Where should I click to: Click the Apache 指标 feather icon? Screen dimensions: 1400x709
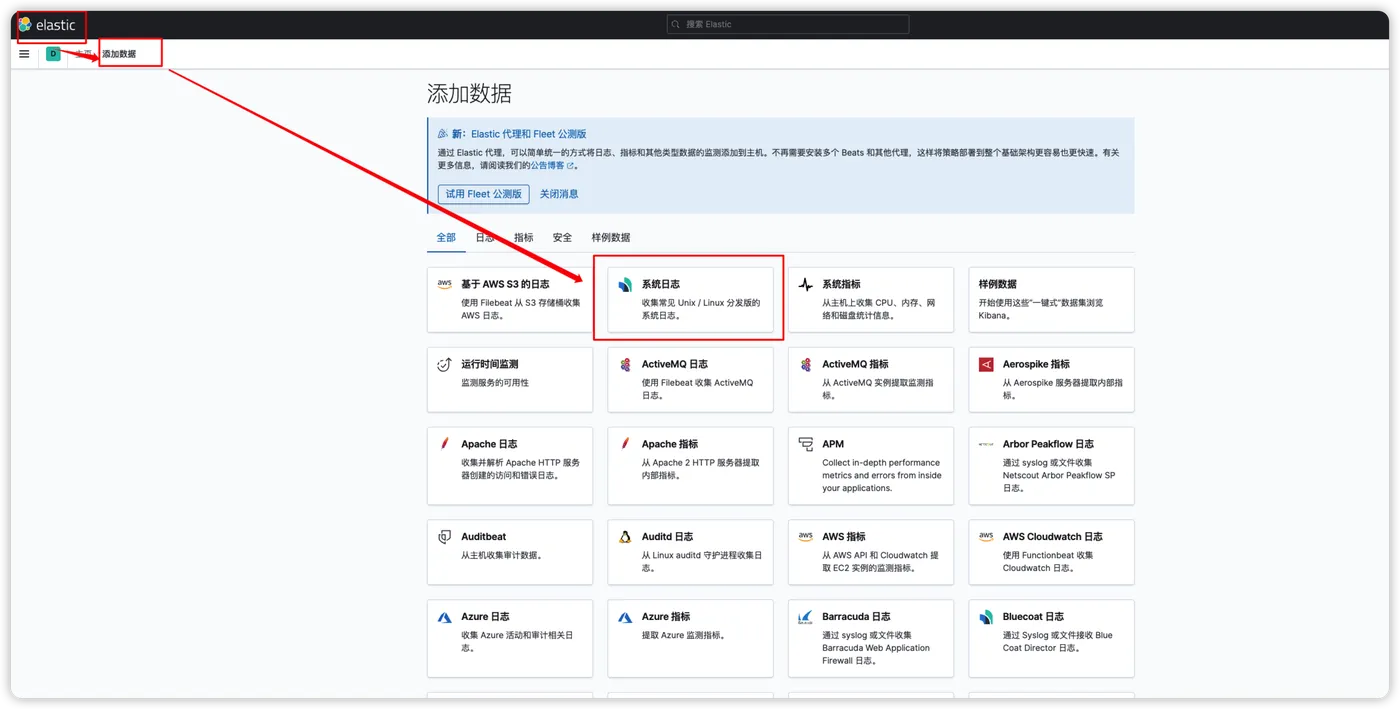tap(625, 443)
